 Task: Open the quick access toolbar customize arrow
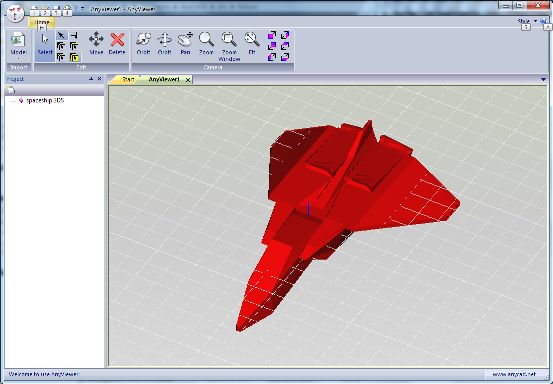pyautogui.click(x=82, y=9)
